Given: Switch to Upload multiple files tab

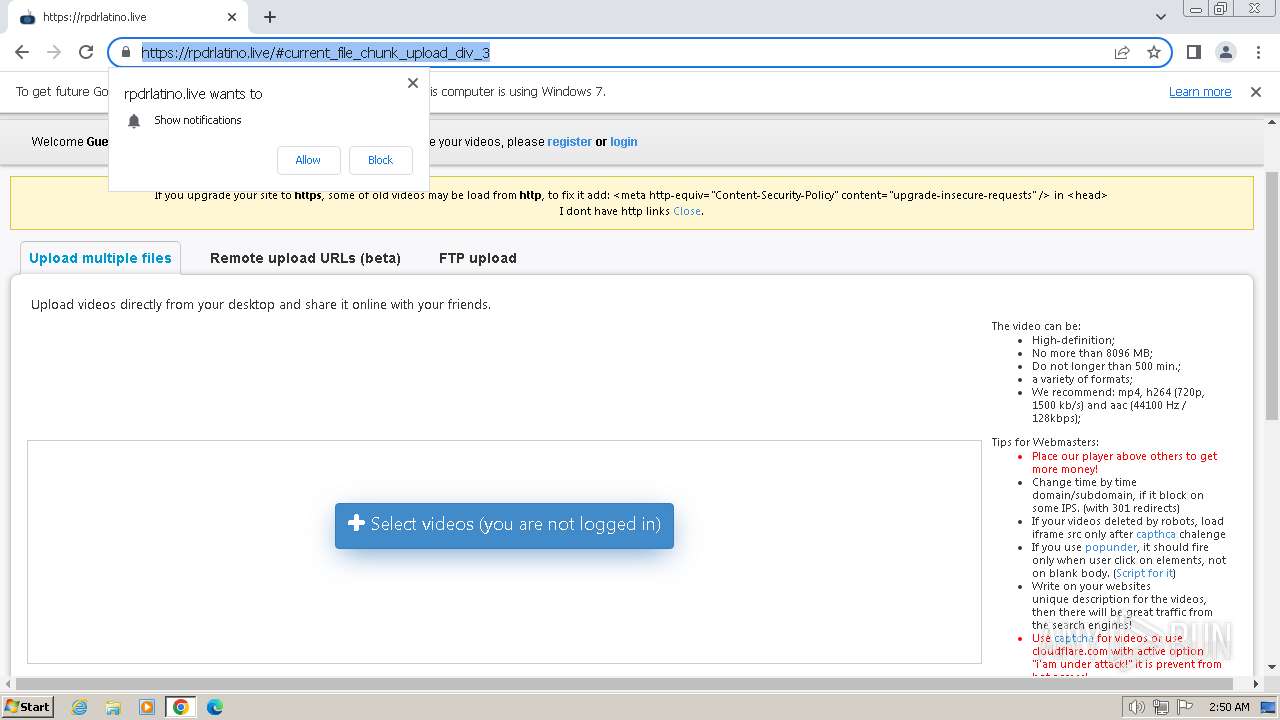Looking at the screenshot, I should [100, 258].
